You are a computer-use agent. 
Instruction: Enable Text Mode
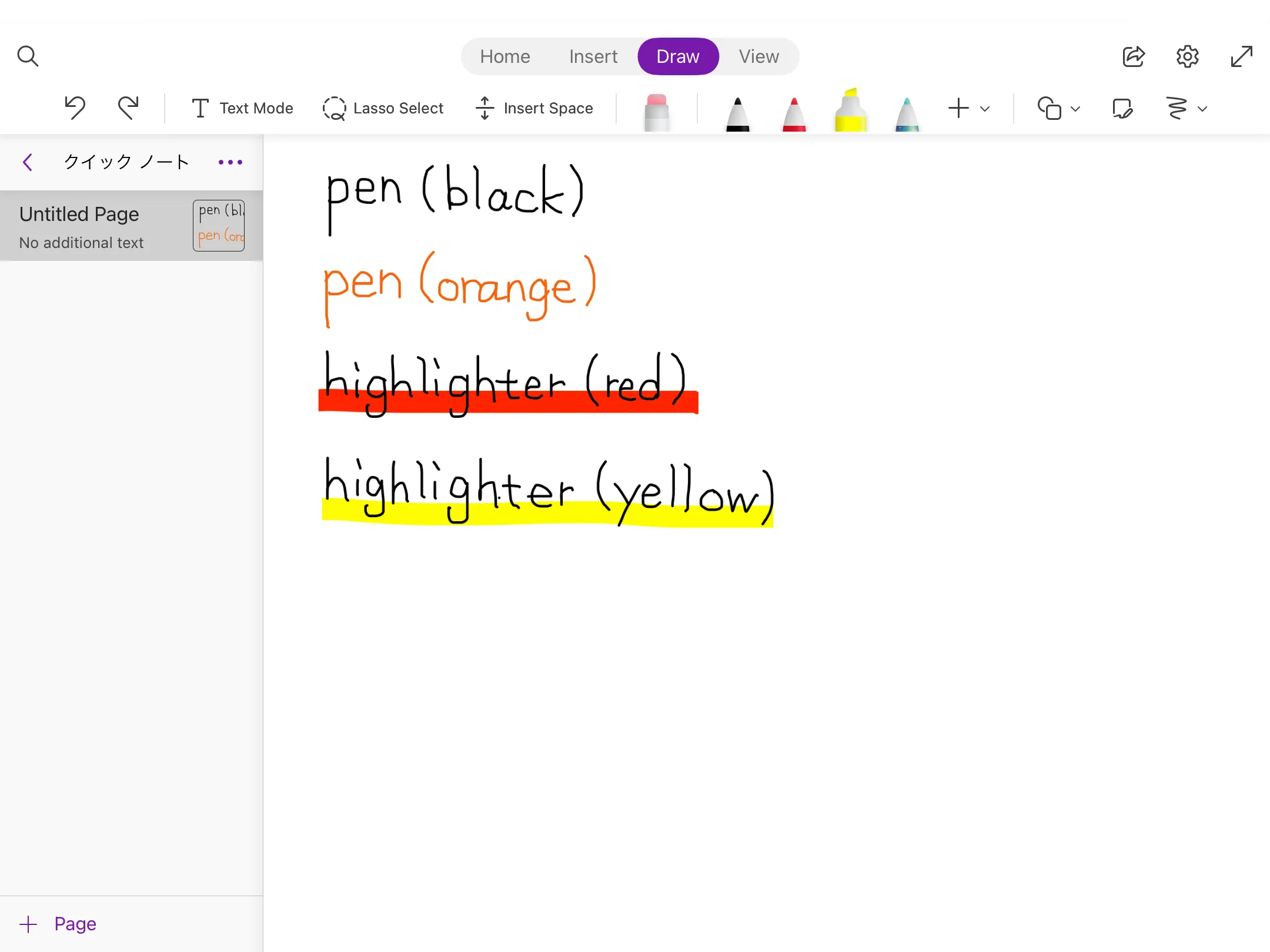coord(243,107)
